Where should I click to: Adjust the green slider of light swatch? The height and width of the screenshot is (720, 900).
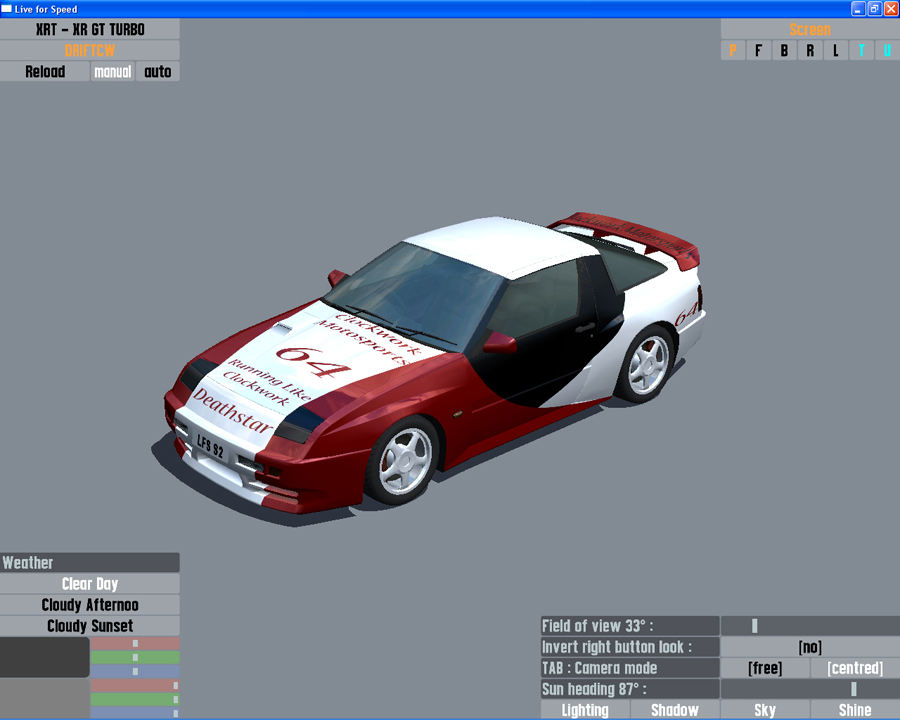(x=135, y=699)
